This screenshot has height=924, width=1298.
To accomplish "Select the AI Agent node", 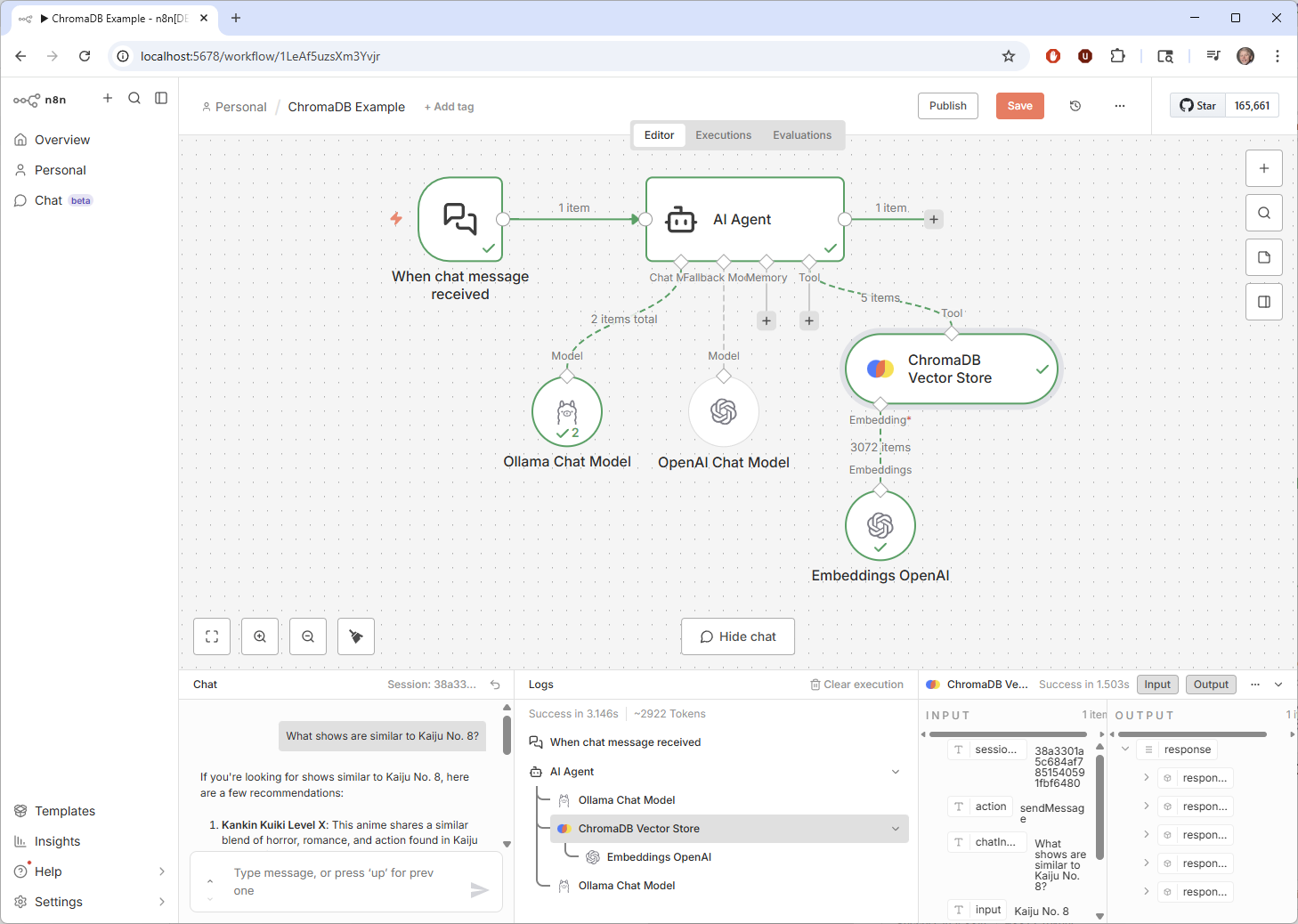I will [745, 219].
